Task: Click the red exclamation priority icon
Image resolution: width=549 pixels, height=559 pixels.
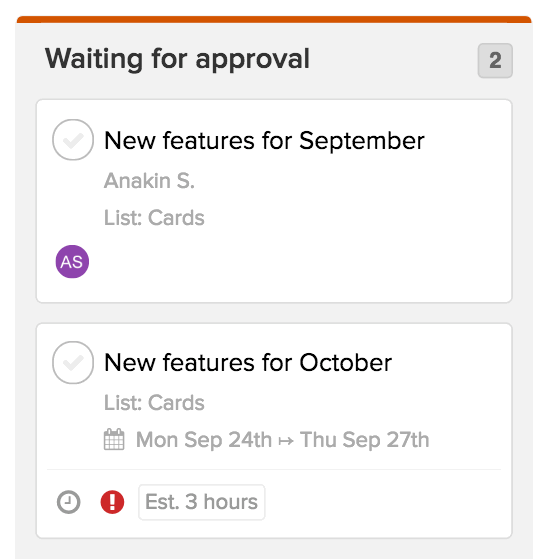Action: coord(112,502)
